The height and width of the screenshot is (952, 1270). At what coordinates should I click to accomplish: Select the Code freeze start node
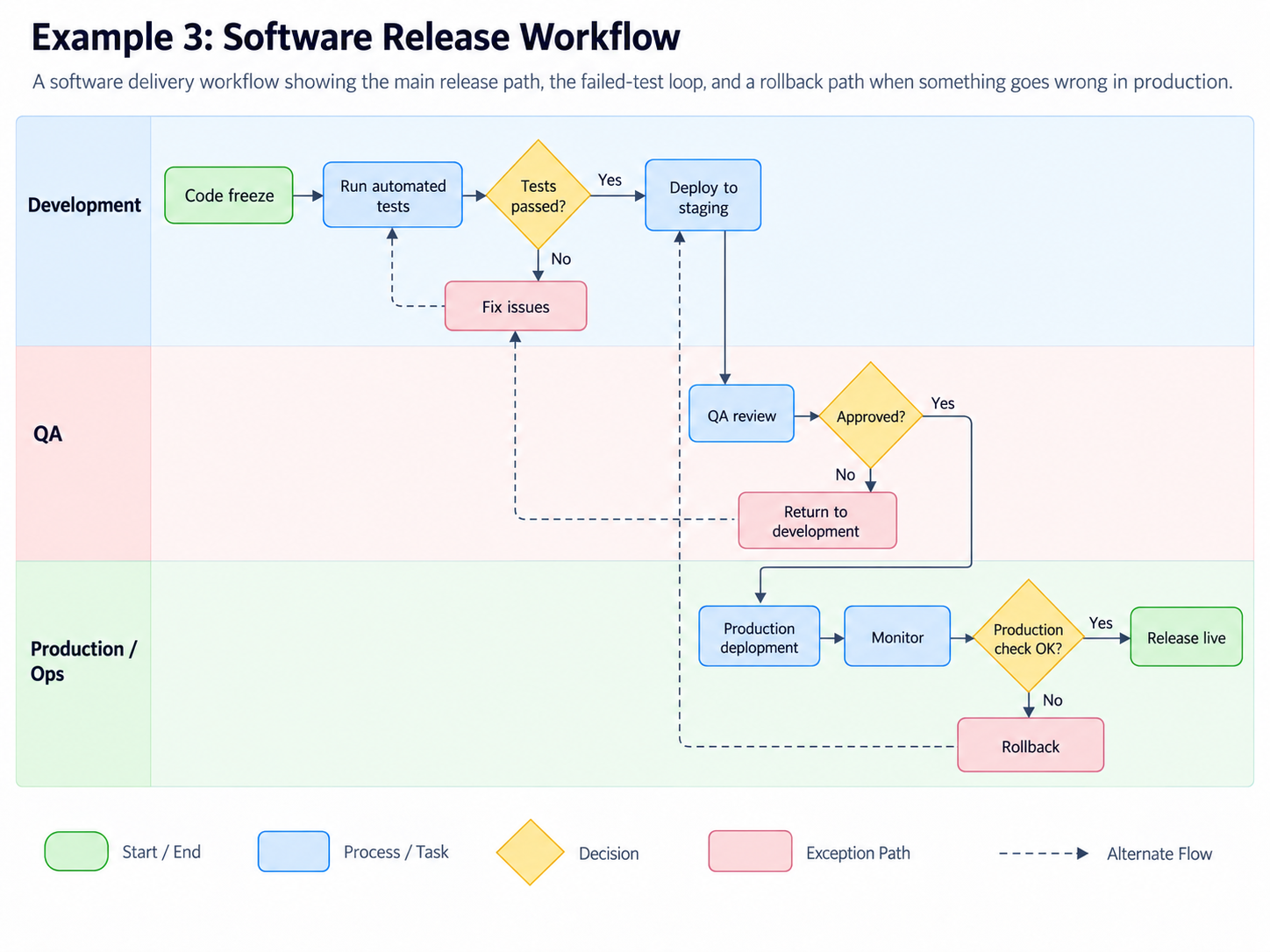coord(229,195)
